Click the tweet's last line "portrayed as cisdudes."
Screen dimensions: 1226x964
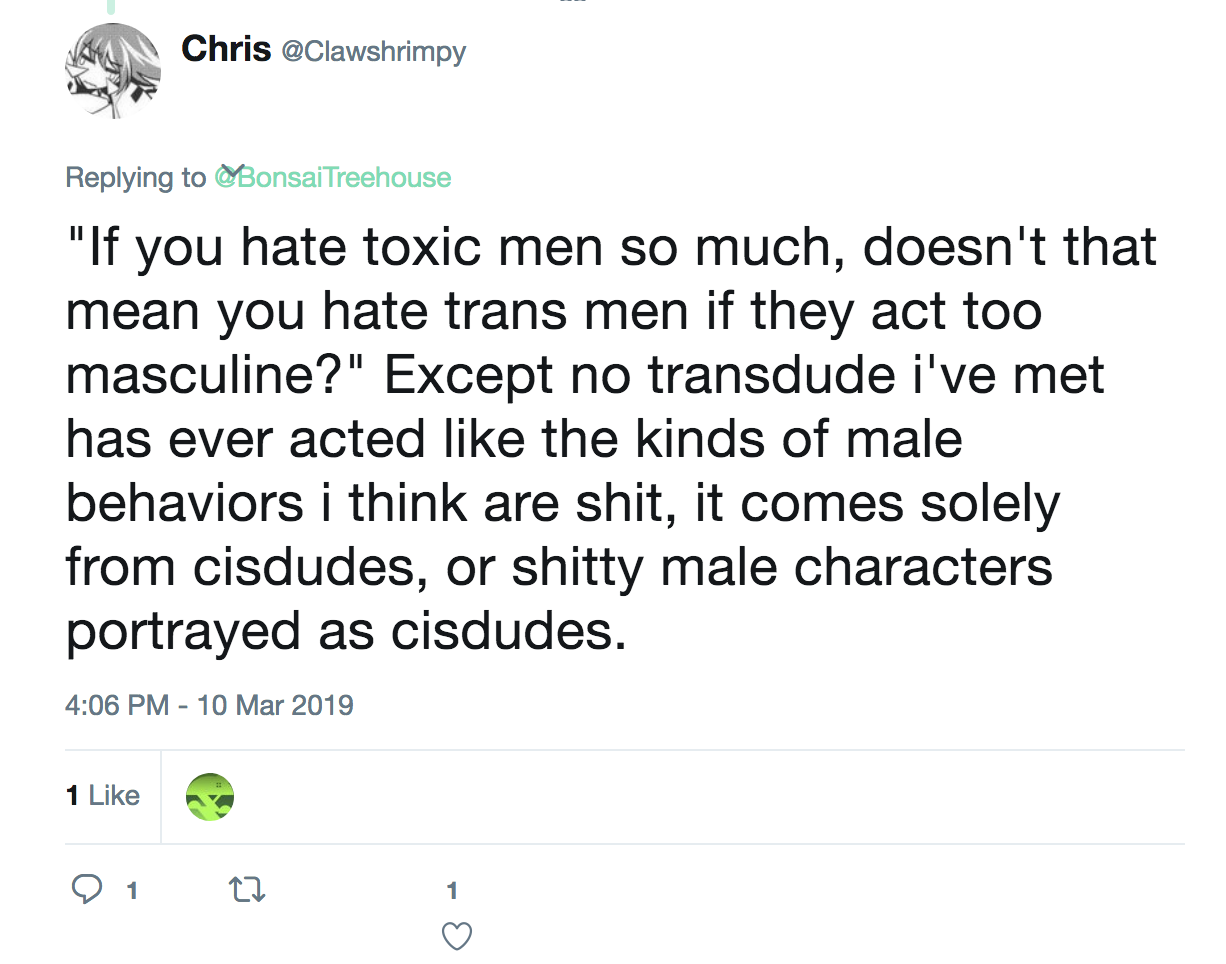346,632
